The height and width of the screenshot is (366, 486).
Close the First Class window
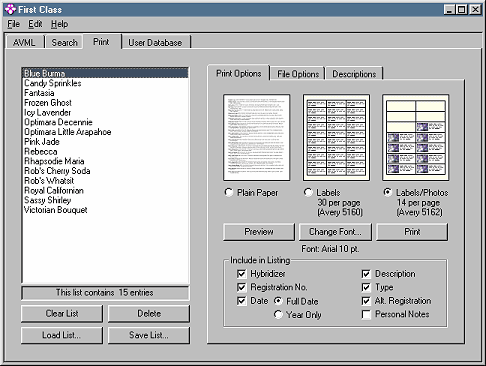475,10
